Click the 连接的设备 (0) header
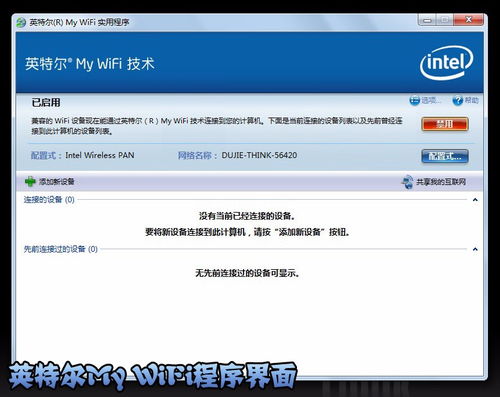The width and height of the screenshot is (500, 397). tap(49, 200)
